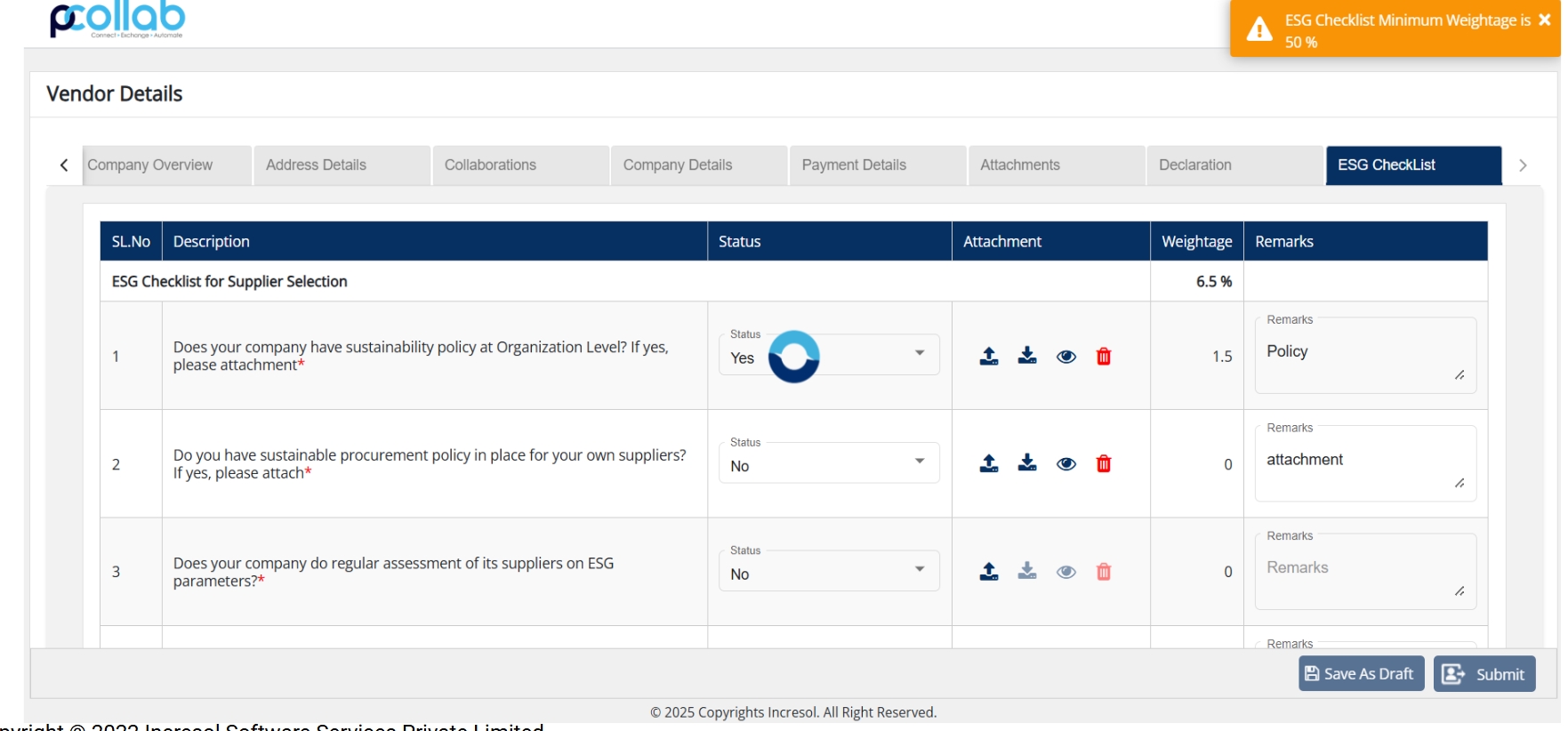Click empty Remarks field in row 3
Image resolution: width=1568 pixels, height=731 pixels.
click(x=1365, y=573)
